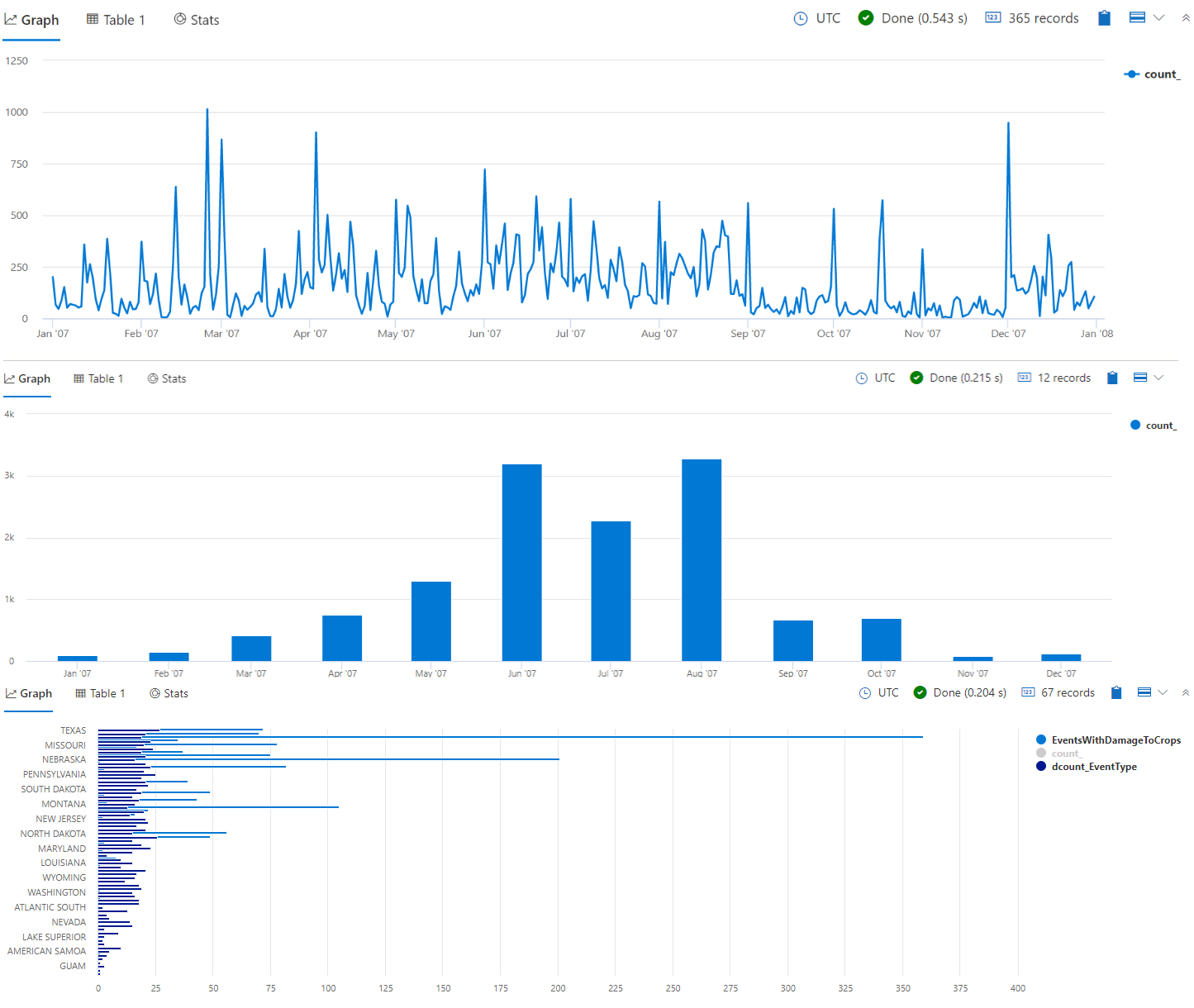Click Done (0.215 s) status text
The width and height of the screenshot is (1194, 1008).
click(x=966, y=378)
